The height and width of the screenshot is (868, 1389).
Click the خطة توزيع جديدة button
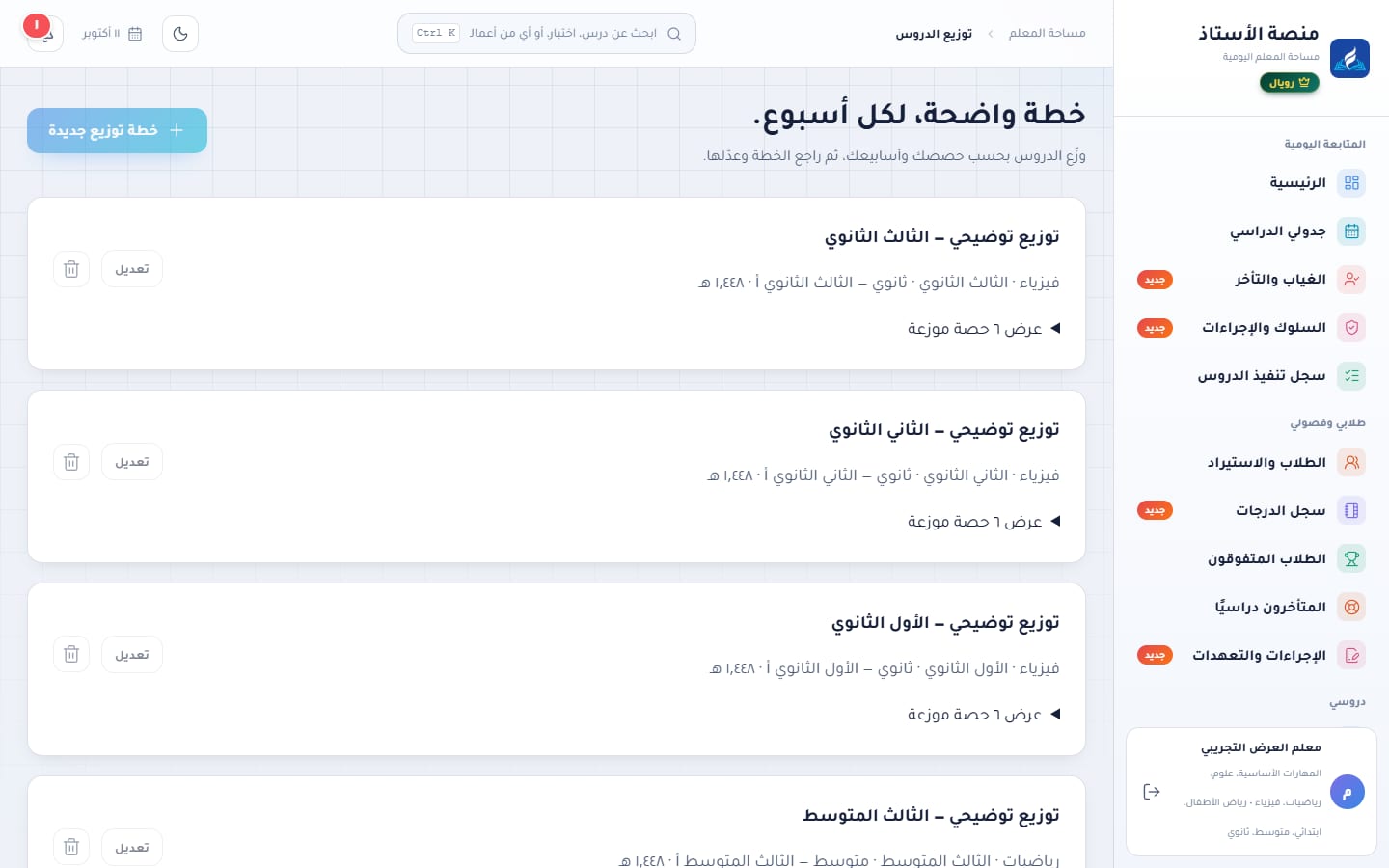(117, 130)
